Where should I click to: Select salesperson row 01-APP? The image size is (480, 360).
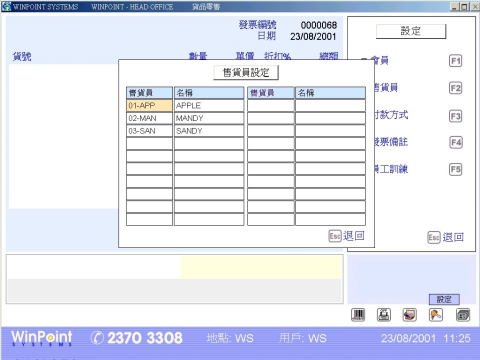pyautogui.click(x=149, y=106)
